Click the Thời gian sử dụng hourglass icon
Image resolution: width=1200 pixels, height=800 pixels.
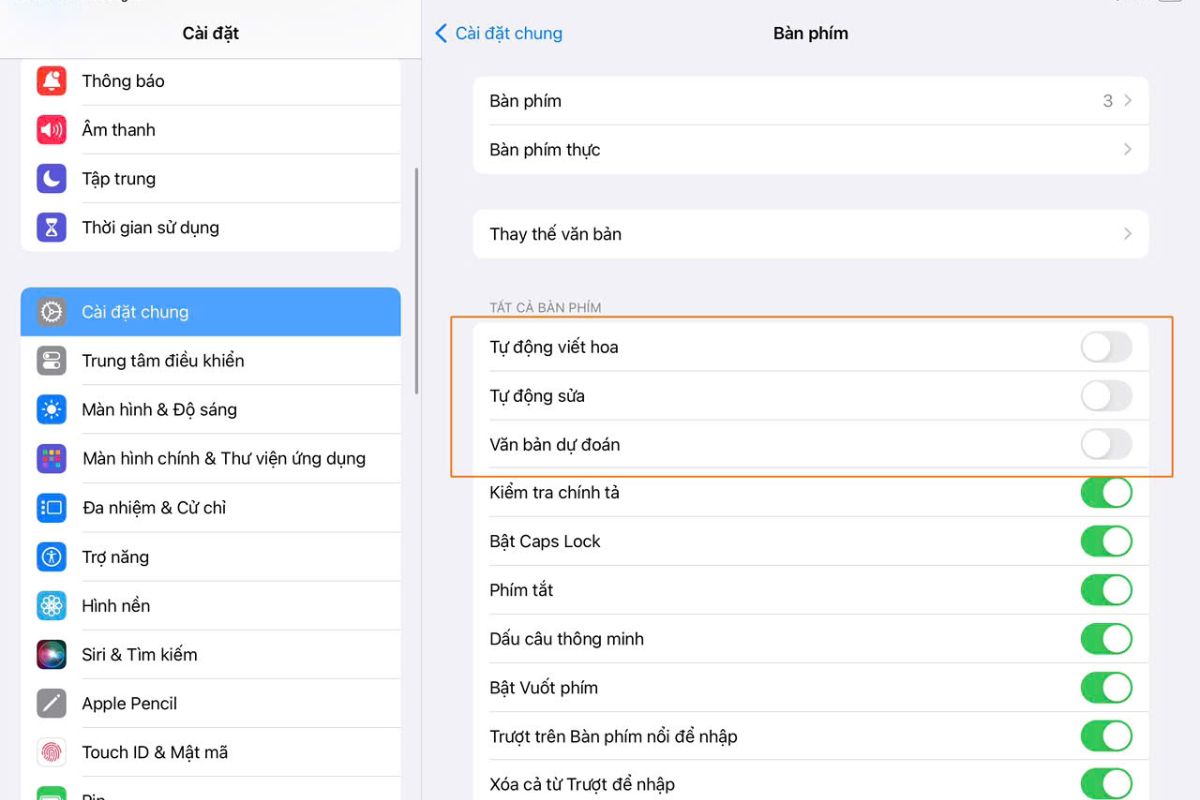(x=51, y=228)
